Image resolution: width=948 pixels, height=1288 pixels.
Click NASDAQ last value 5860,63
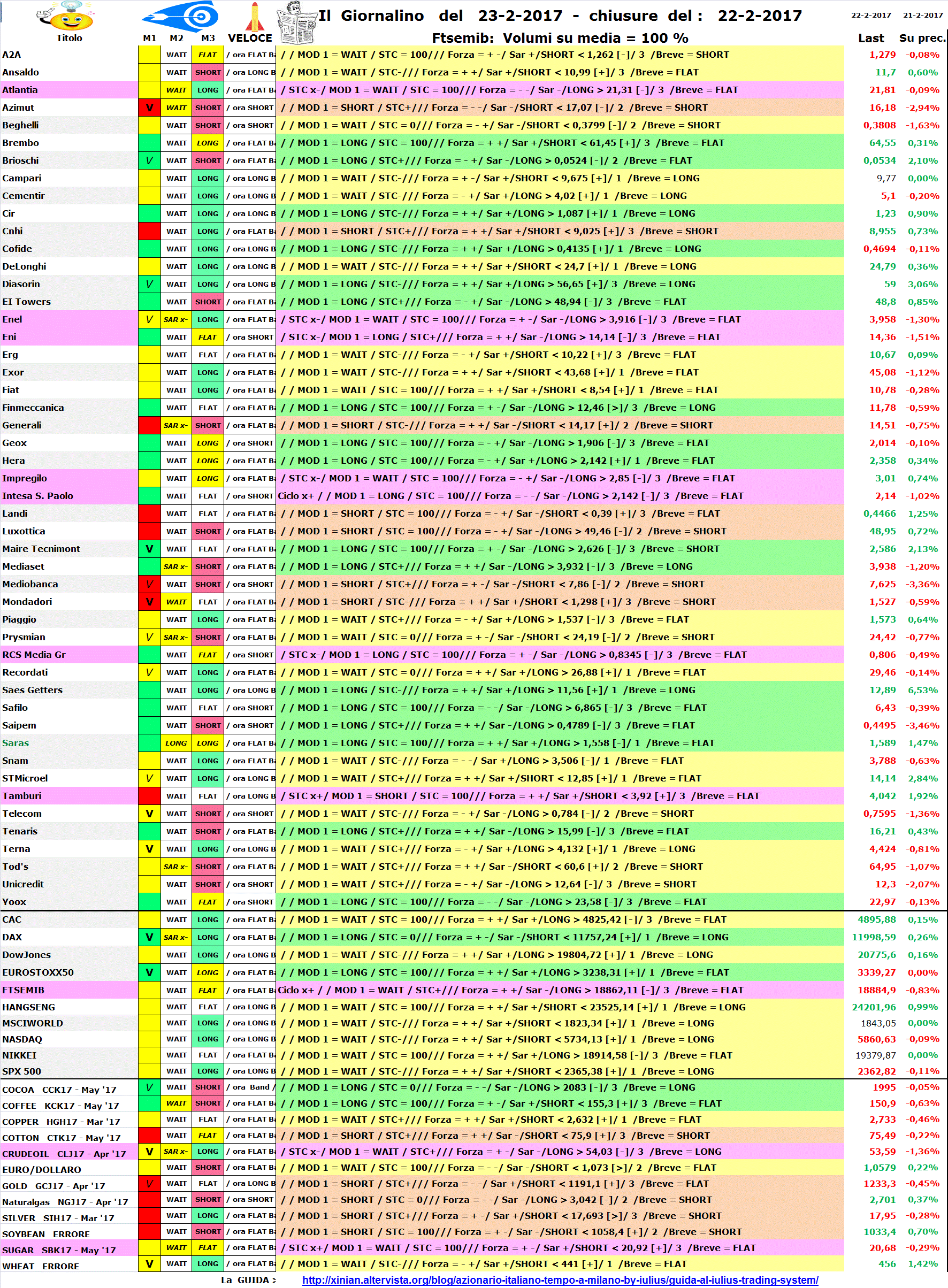(876, 1040)
